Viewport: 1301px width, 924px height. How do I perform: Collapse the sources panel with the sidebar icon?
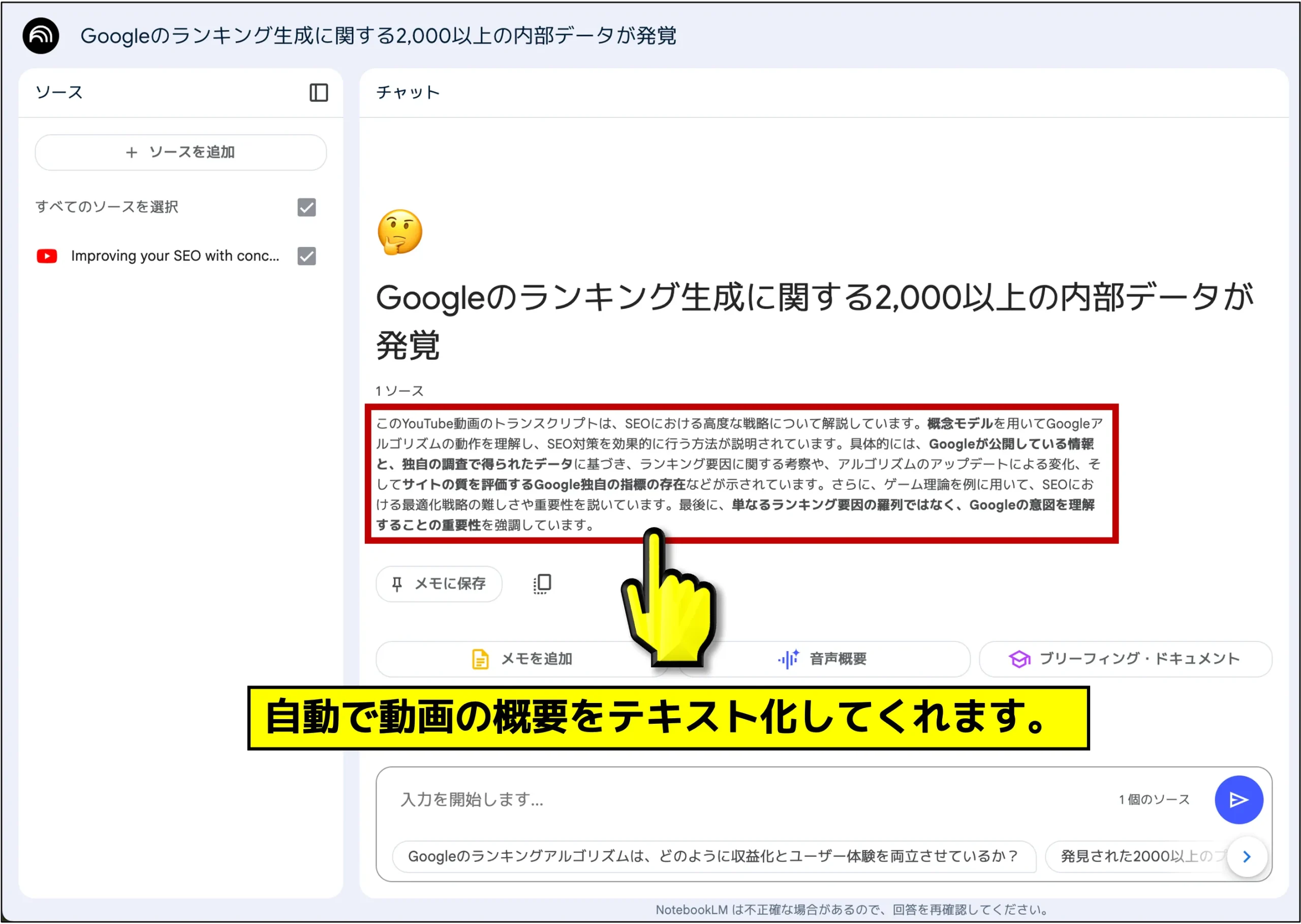(319, 93)
